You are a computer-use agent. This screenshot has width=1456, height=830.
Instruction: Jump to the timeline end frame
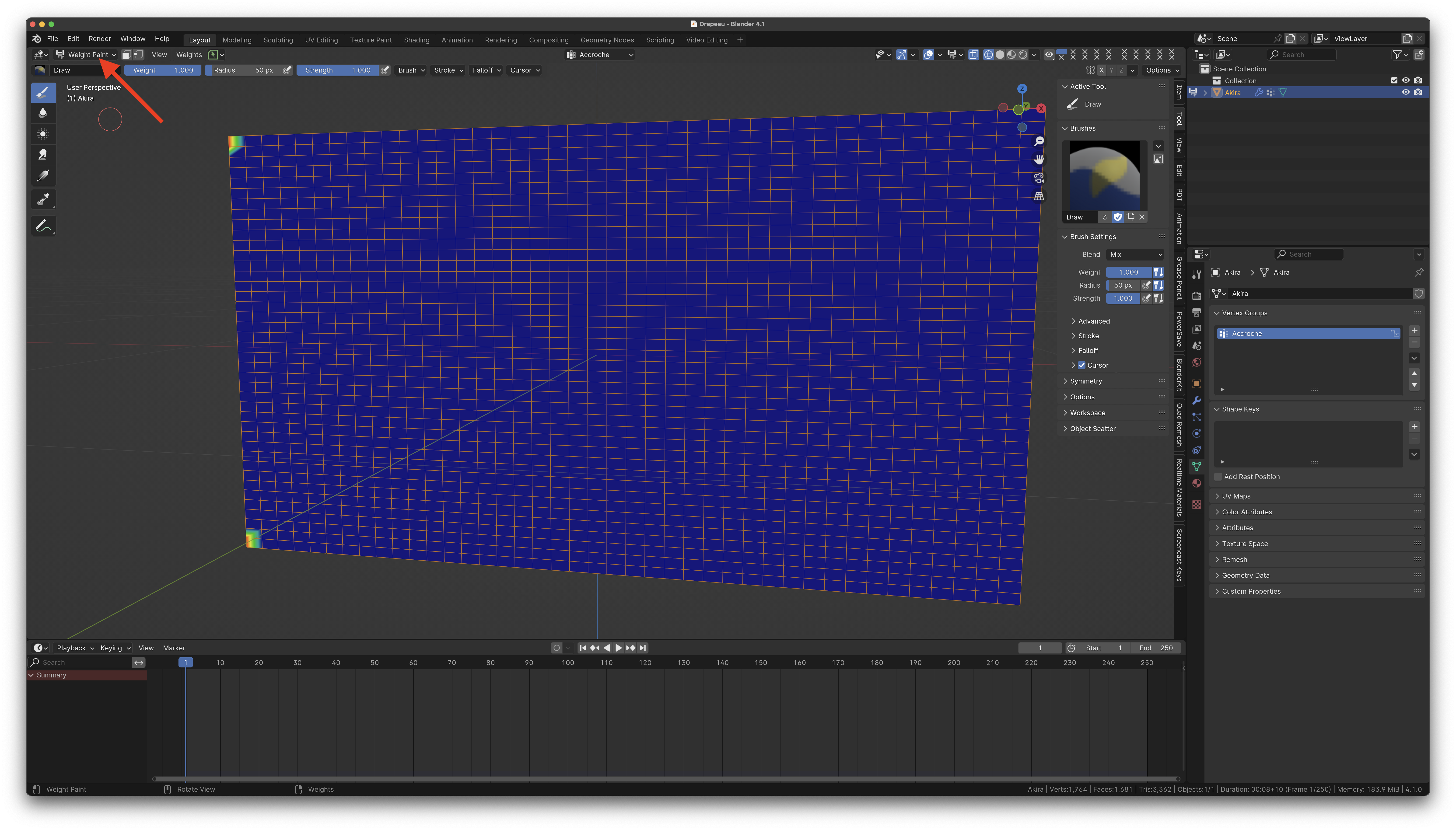pos(643,648)
